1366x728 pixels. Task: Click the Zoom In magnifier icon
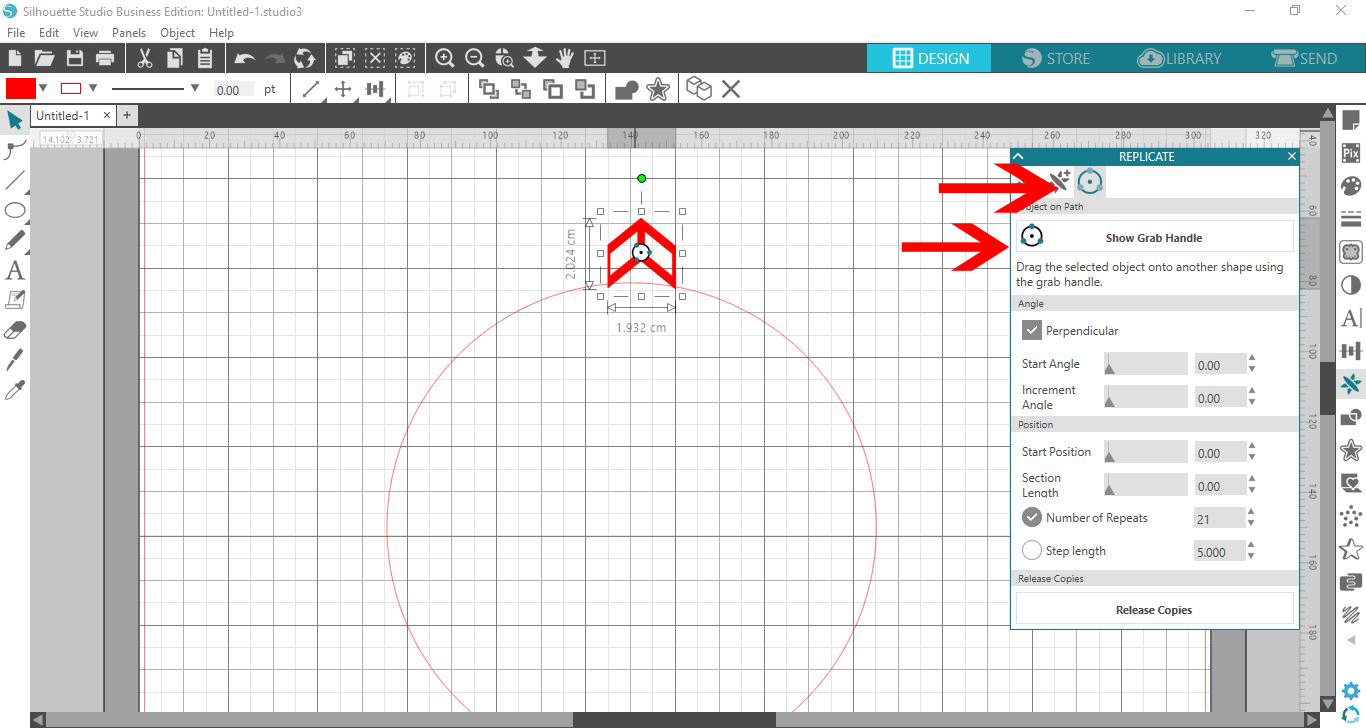pyautogui.click(x=445, y=58)
